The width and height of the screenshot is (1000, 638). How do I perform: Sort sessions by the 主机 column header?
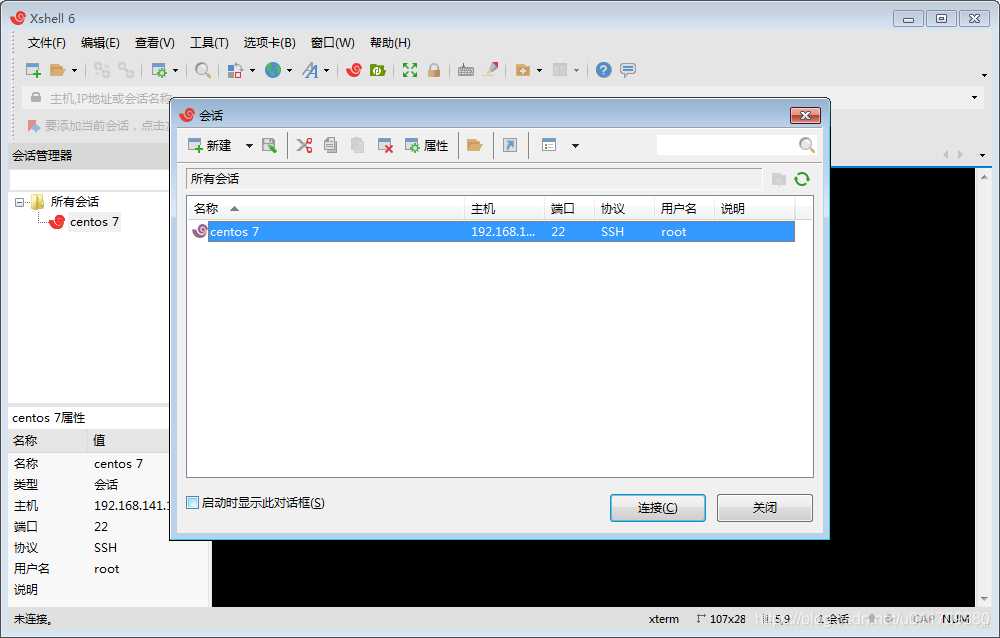[504, 209]
